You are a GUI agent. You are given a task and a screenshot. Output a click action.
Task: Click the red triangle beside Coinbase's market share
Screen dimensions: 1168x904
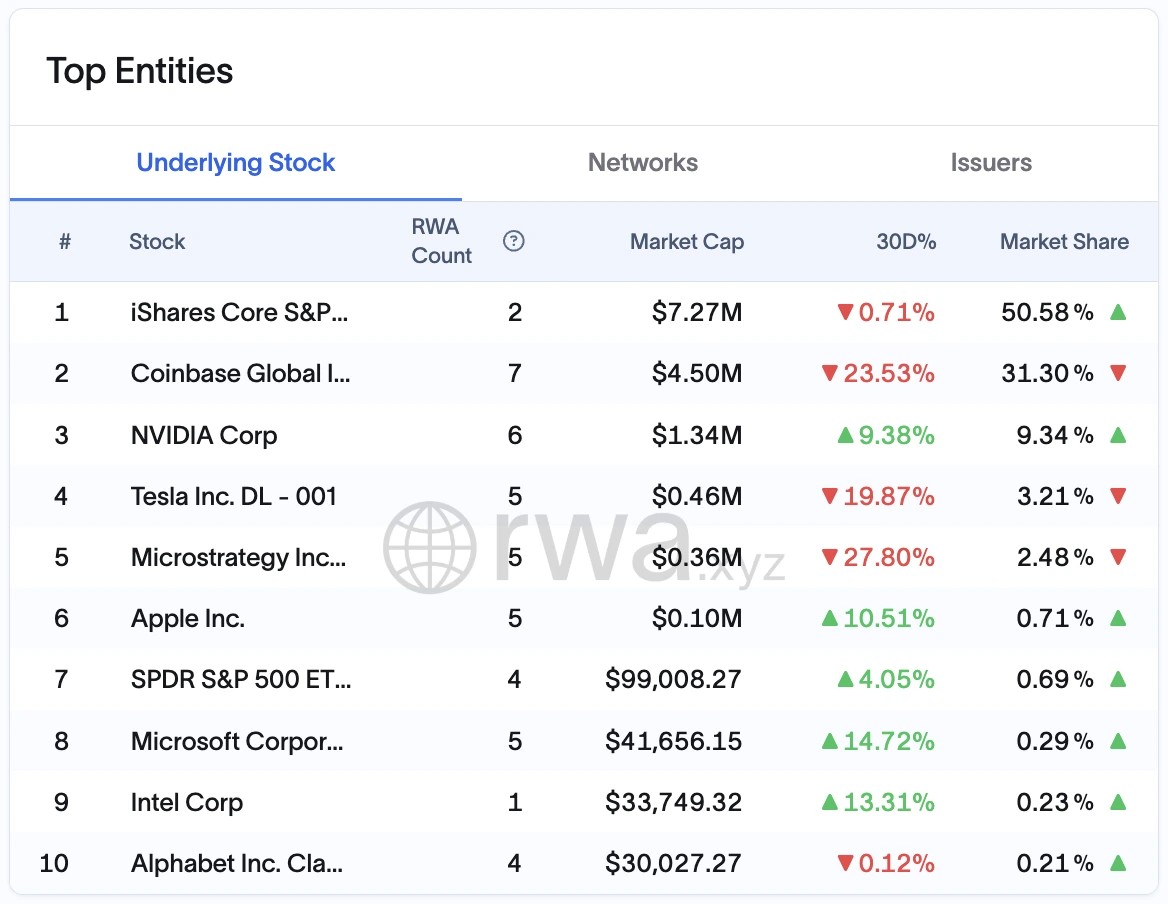tap(1117, 373)
